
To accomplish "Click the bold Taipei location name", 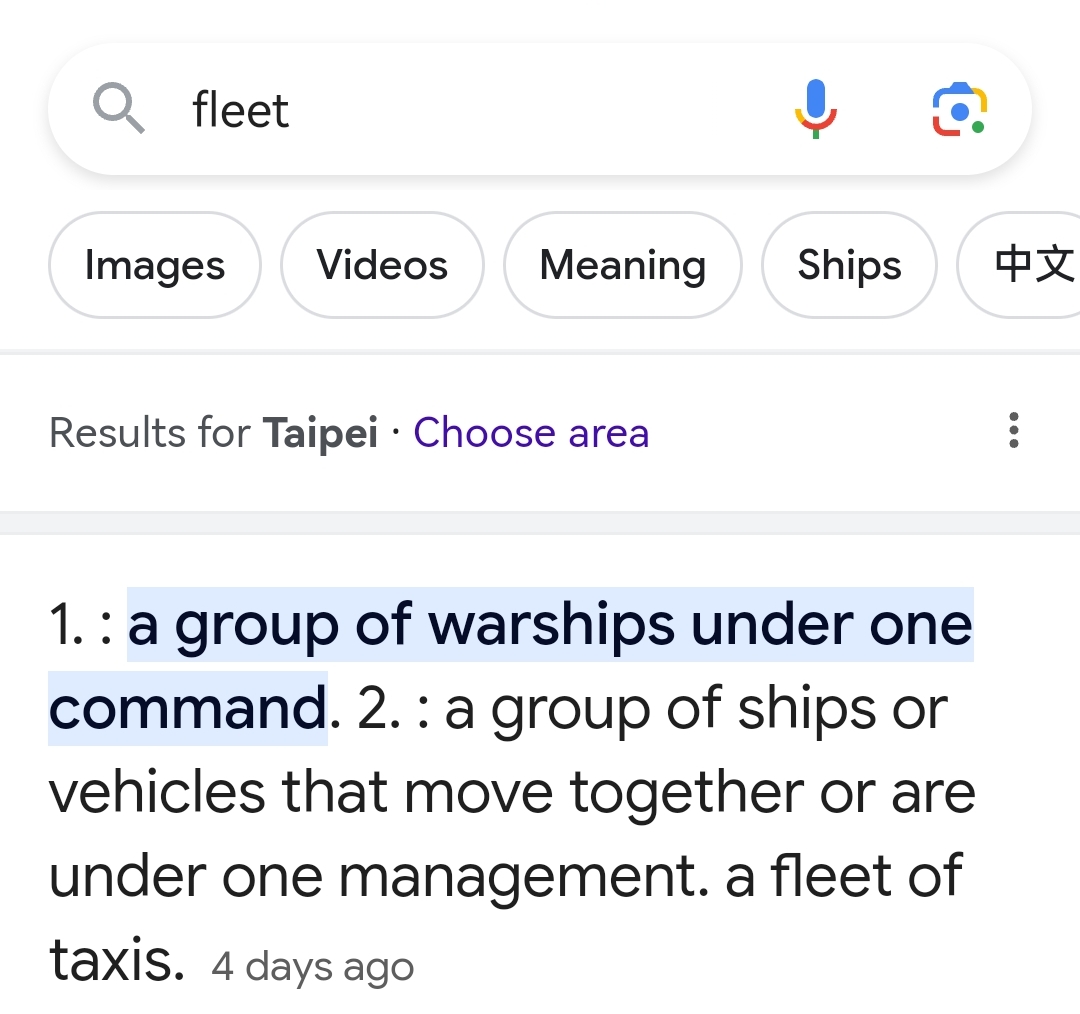I will tap(320, 433).
